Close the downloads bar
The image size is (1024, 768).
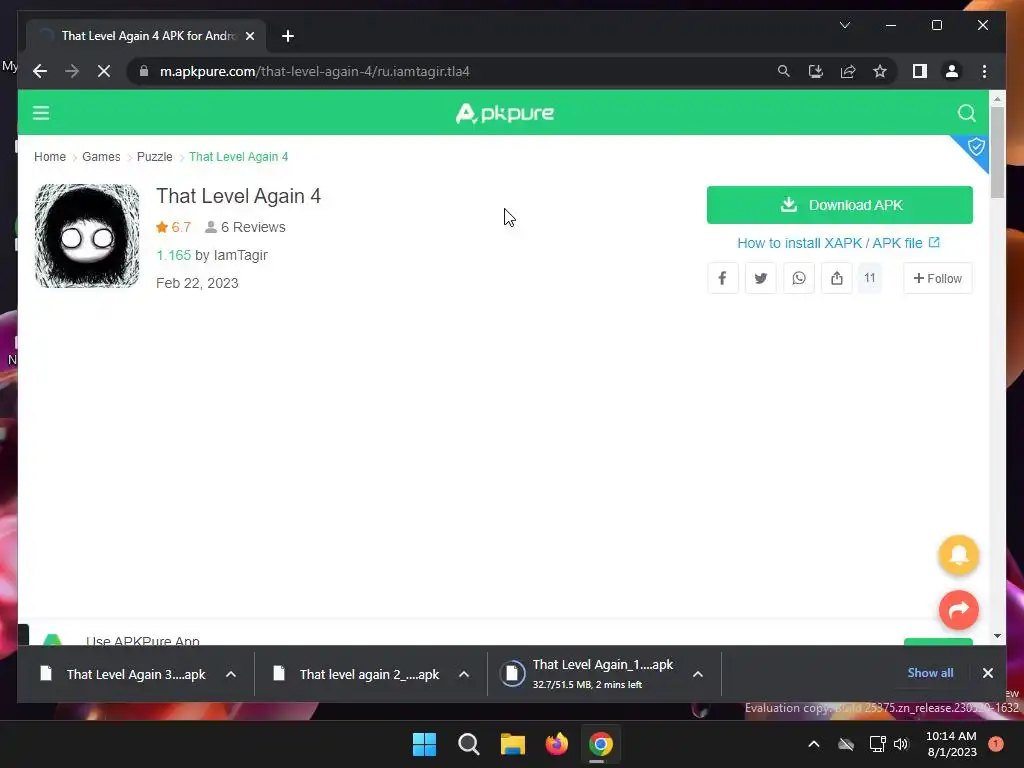click(x=987, y=673)
